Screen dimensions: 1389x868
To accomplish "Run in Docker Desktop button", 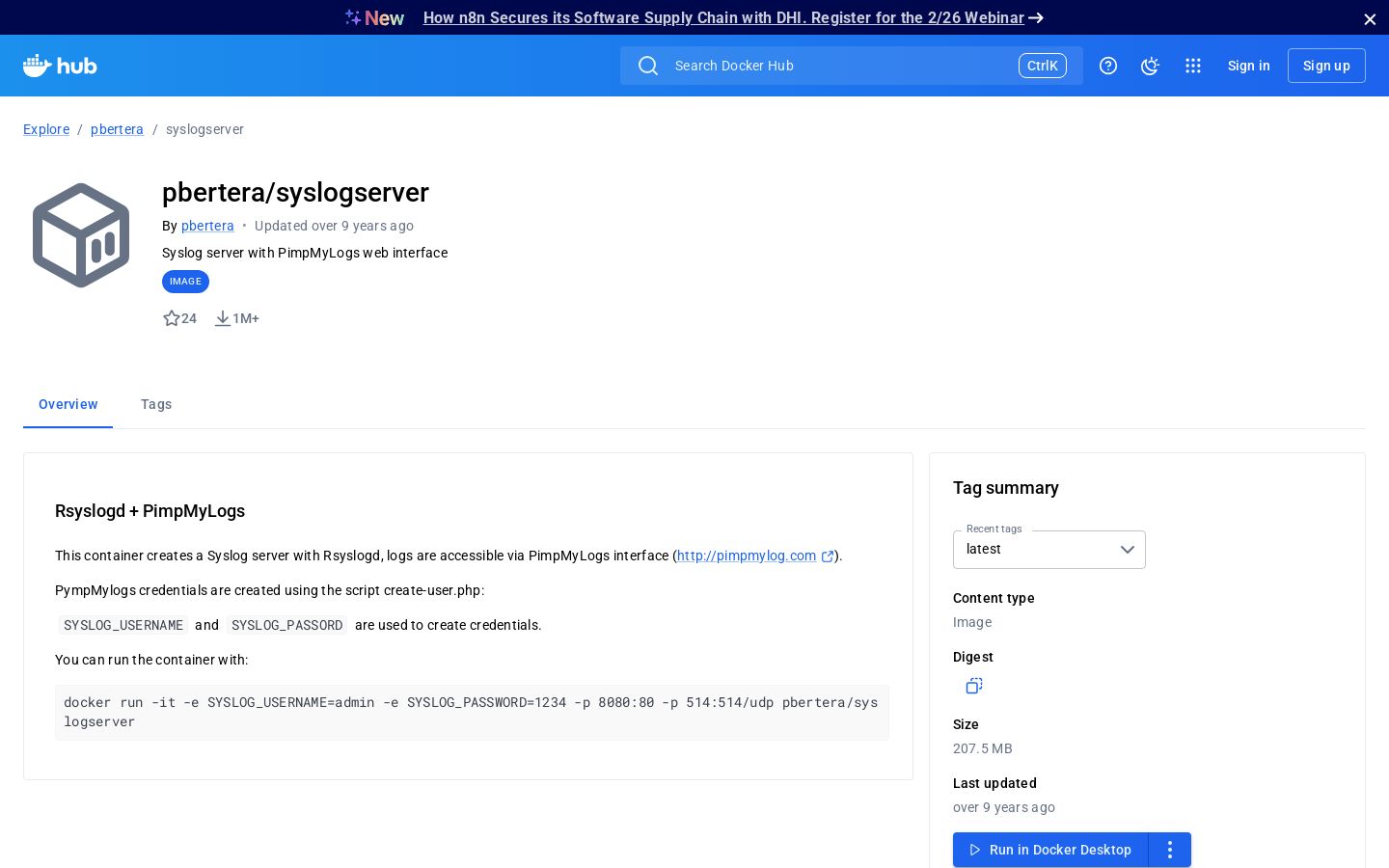I will [1050, 850].
